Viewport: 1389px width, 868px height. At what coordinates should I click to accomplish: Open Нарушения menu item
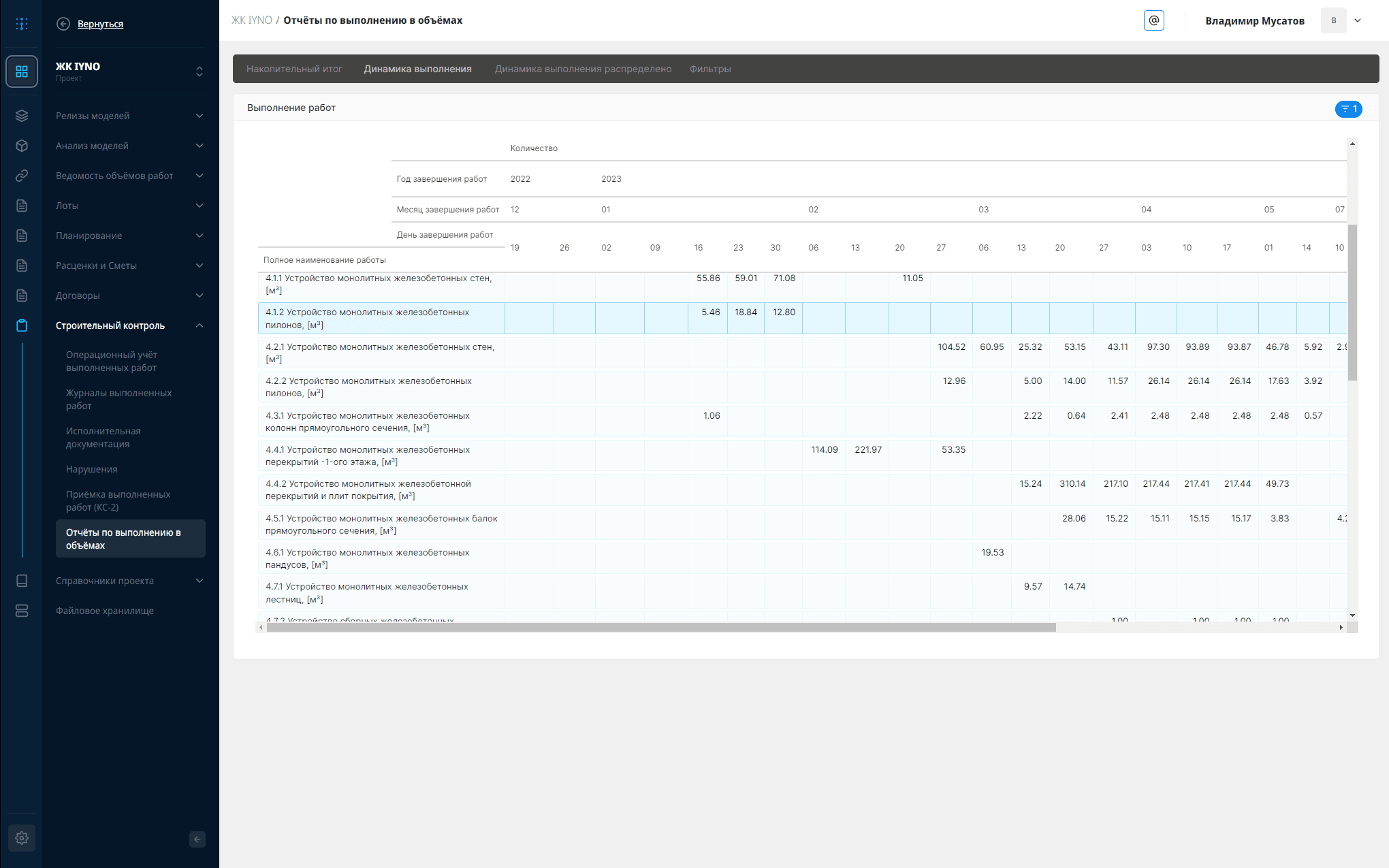pos(91,469)
